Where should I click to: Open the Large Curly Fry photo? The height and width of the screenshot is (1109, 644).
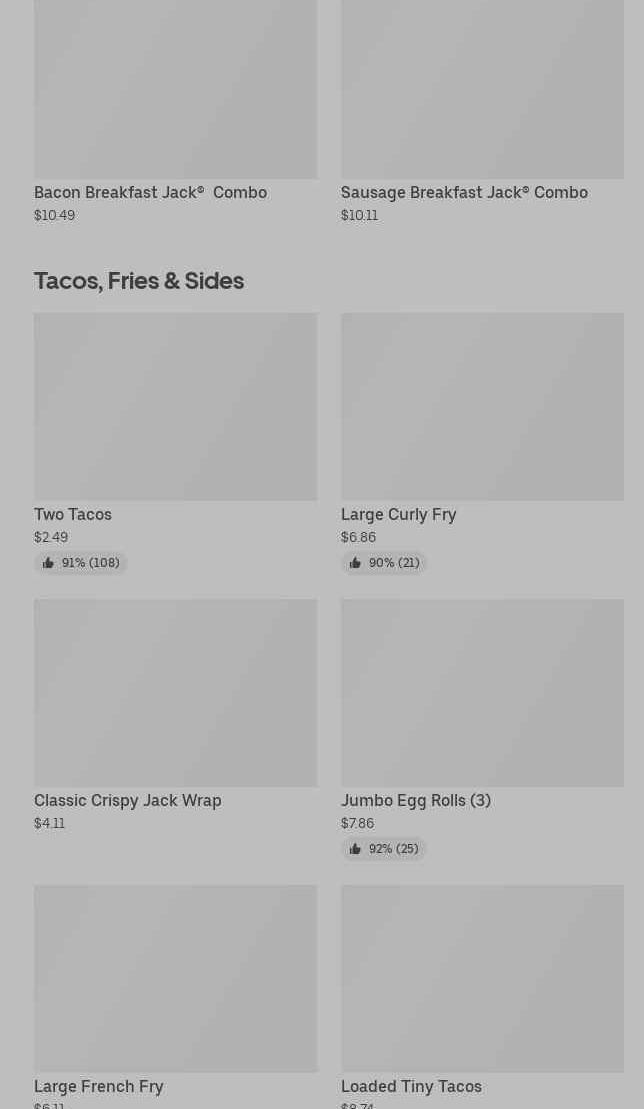482,406
